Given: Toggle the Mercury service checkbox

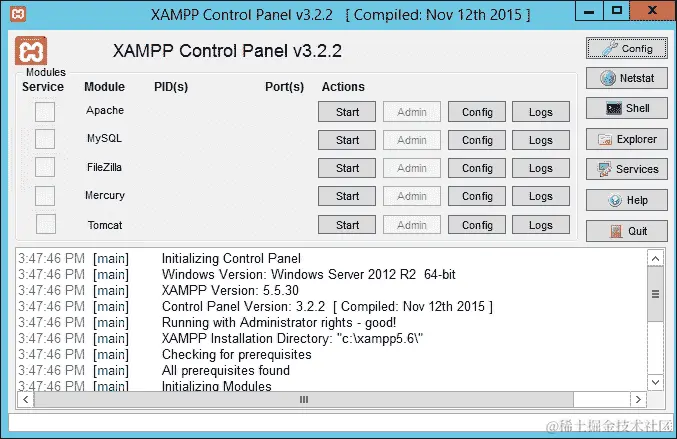Looking at the screenshot, I should pyautogui.click(x=45, y=196).
